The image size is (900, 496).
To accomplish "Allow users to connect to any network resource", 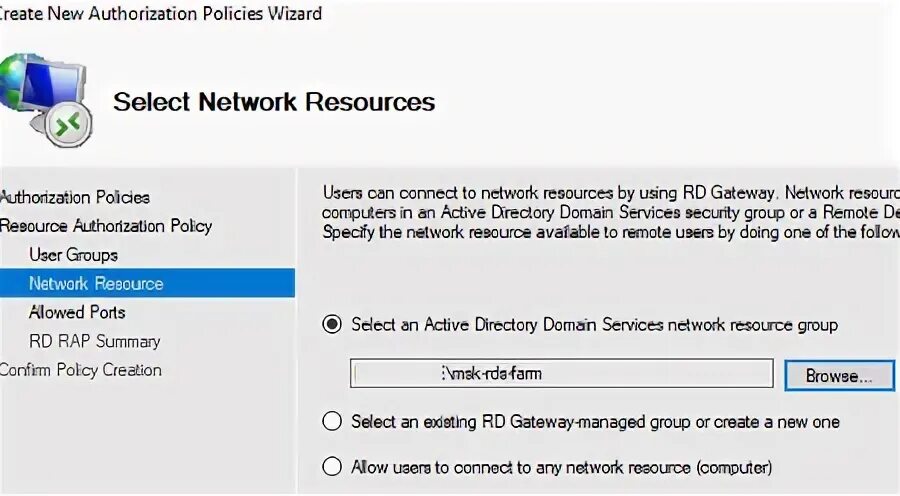I will [332, 467].
